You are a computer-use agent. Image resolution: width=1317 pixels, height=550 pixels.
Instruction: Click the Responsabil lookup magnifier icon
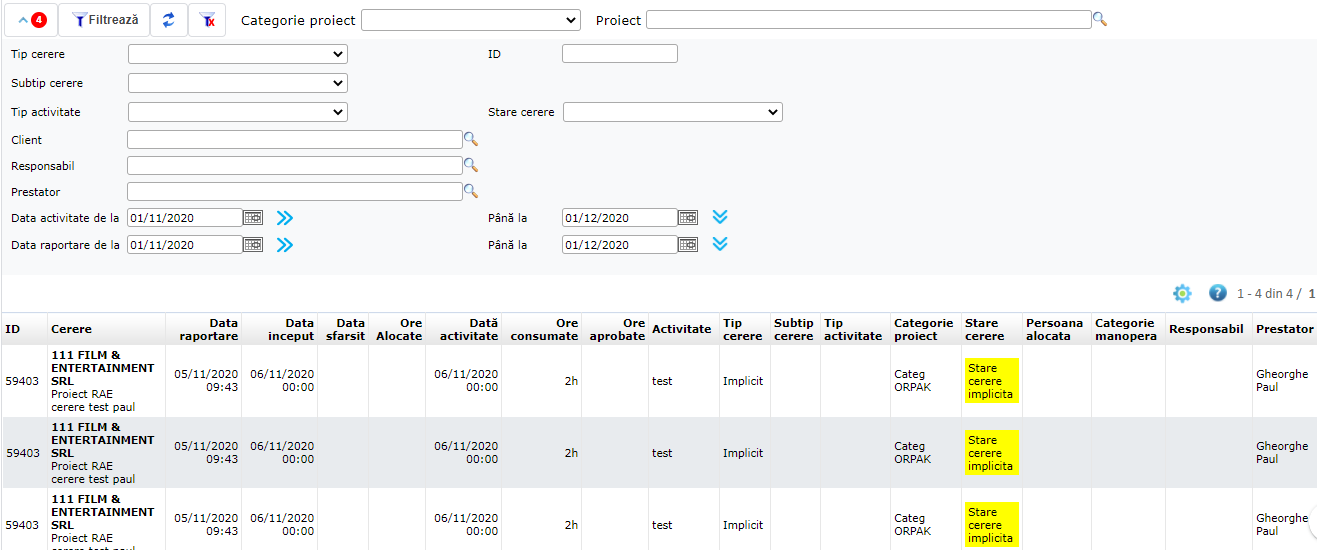pyautogui.click(x=471, y=165)
